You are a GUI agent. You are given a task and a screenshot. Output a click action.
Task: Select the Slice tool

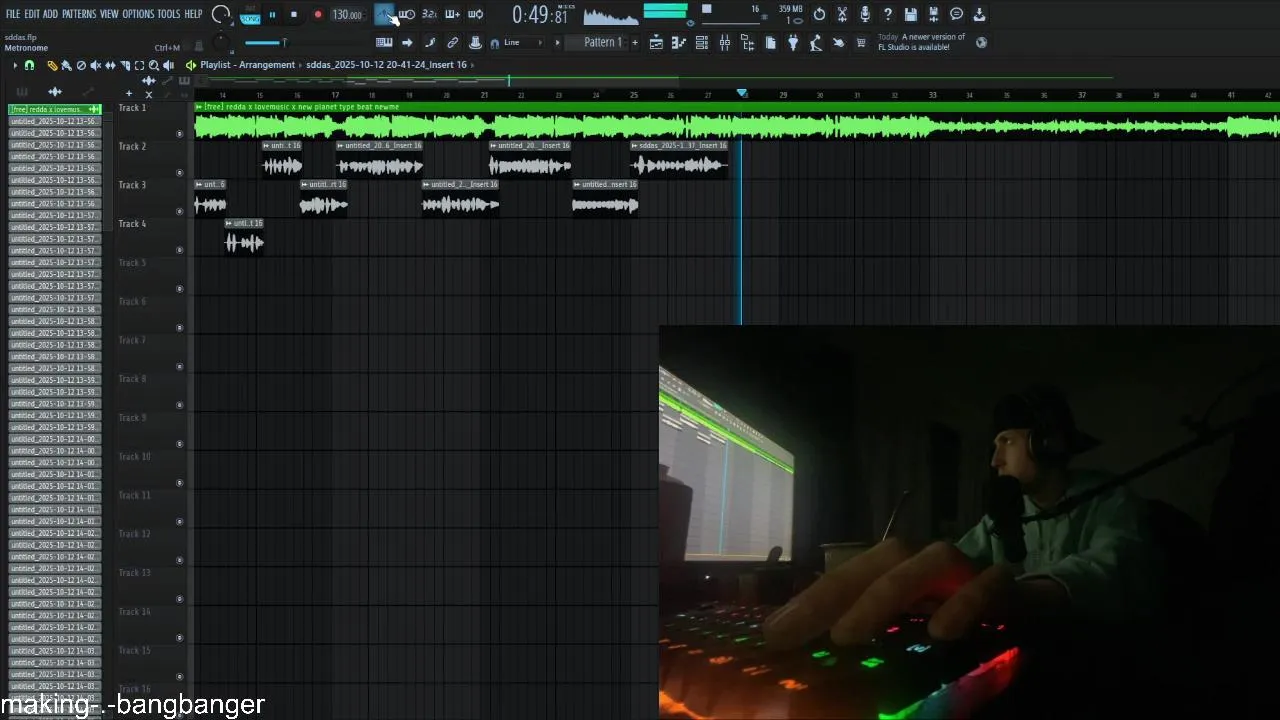coord(125,65)
